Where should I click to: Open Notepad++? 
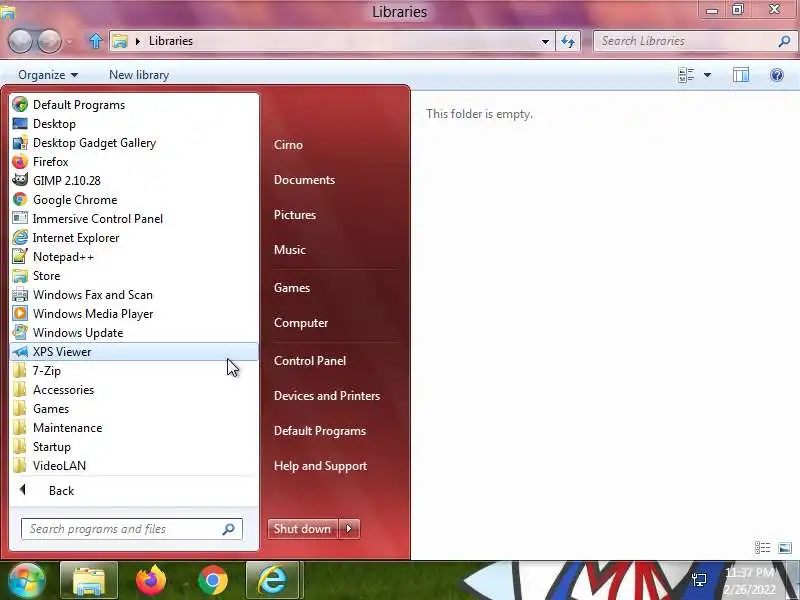pyautogui.click(x=134, y=257)
